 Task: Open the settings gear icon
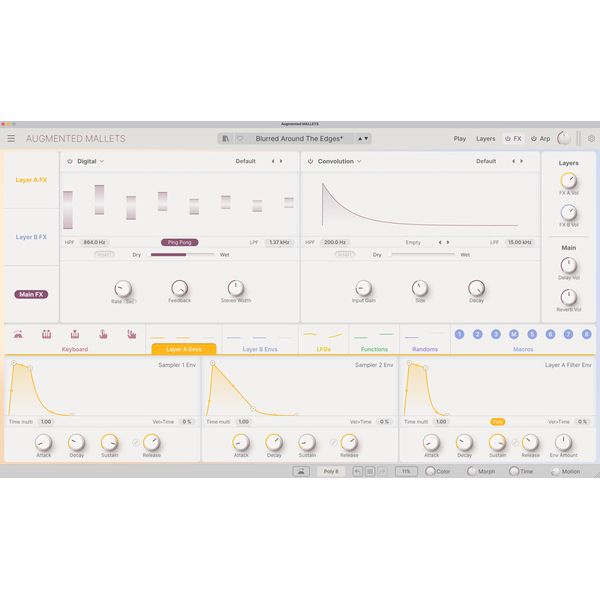(591, 139)
